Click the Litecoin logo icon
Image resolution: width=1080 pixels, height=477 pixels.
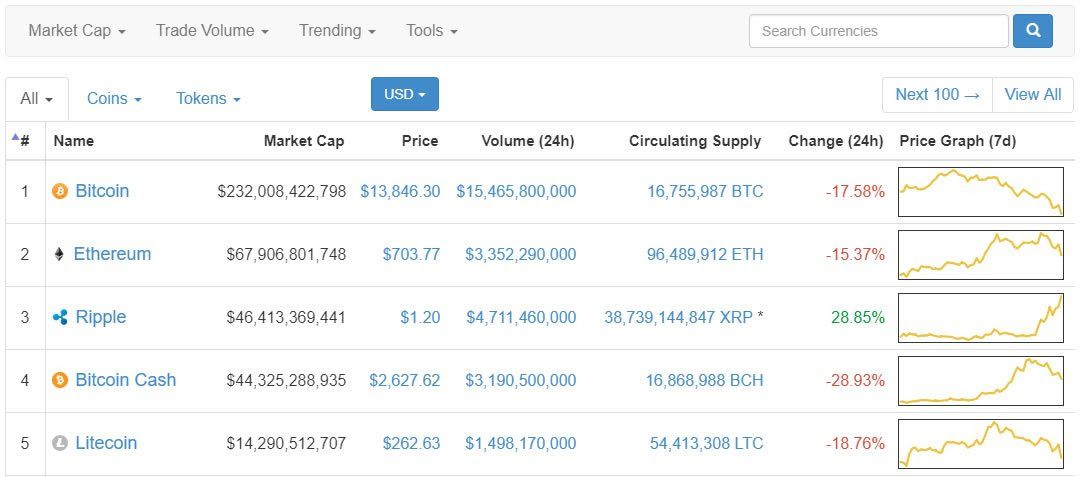pyautogui.click(x=61, y=443)
